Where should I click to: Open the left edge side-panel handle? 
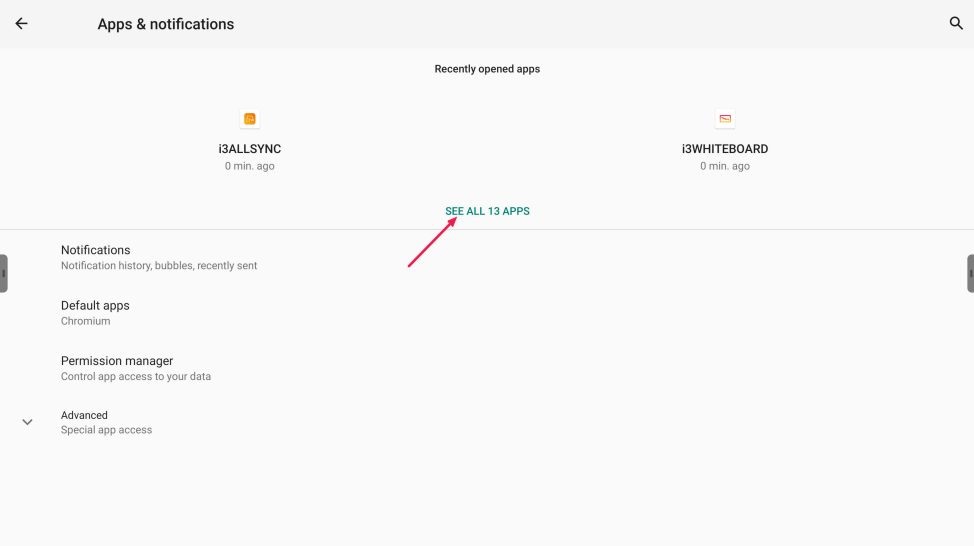click(4, 273)
